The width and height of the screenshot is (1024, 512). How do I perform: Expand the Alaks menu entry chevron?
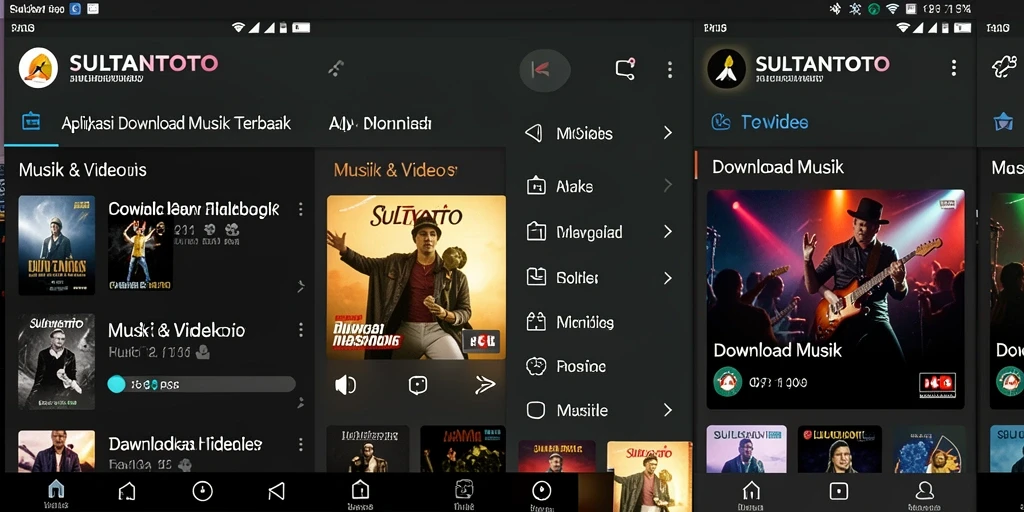coord(667,185)
